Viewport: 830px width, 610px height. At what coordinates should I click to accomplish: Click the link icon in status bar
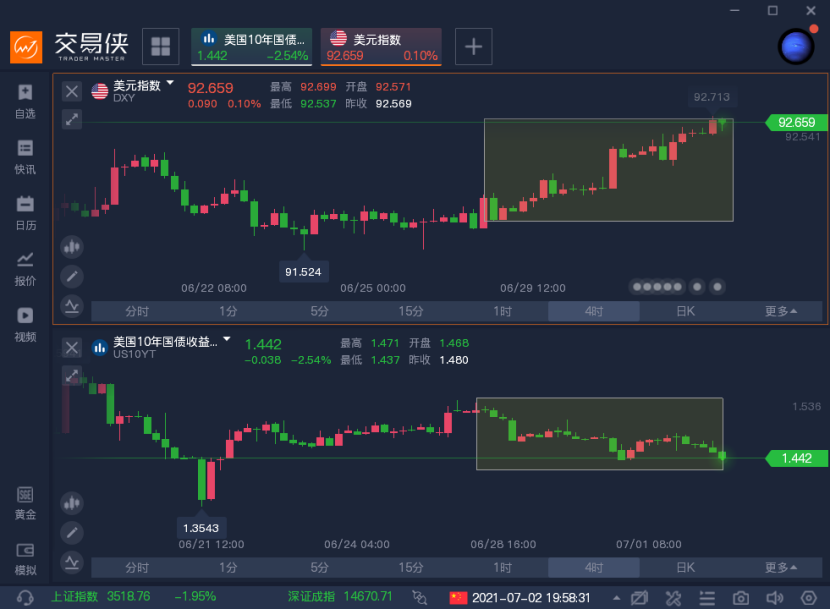tap(420, 598)
